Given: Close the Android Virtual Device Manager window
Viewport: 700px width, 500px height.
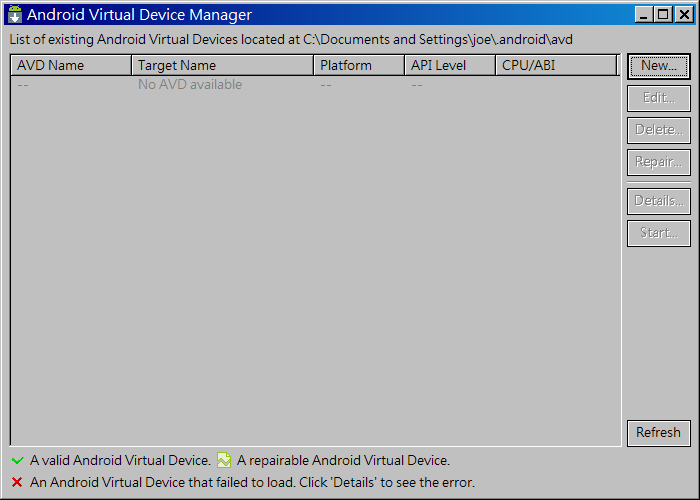Looking at the screenshot, I should (x=682, y=15).
